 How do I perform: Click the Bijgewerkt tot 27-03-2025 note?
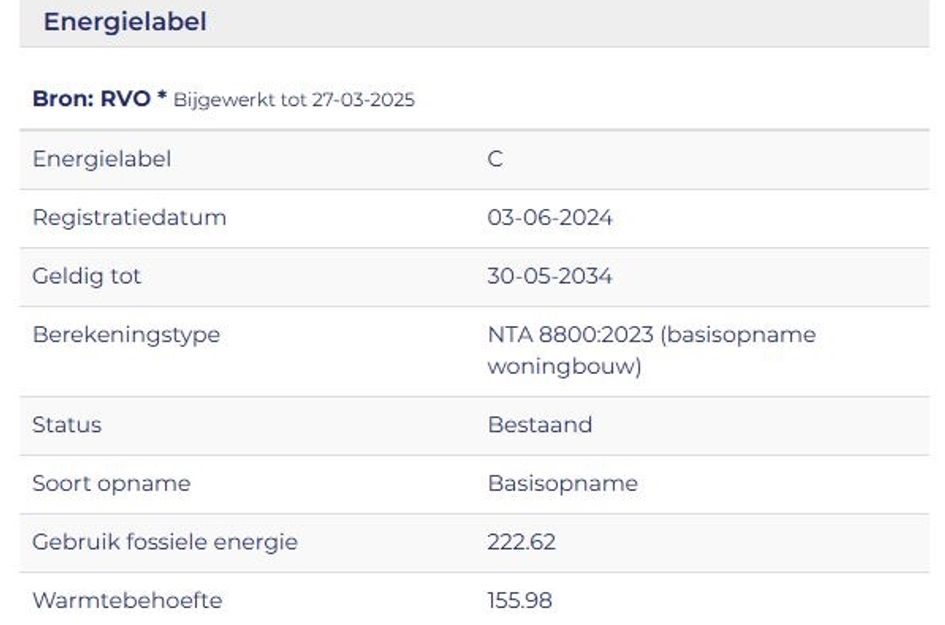tap(294, 100)
